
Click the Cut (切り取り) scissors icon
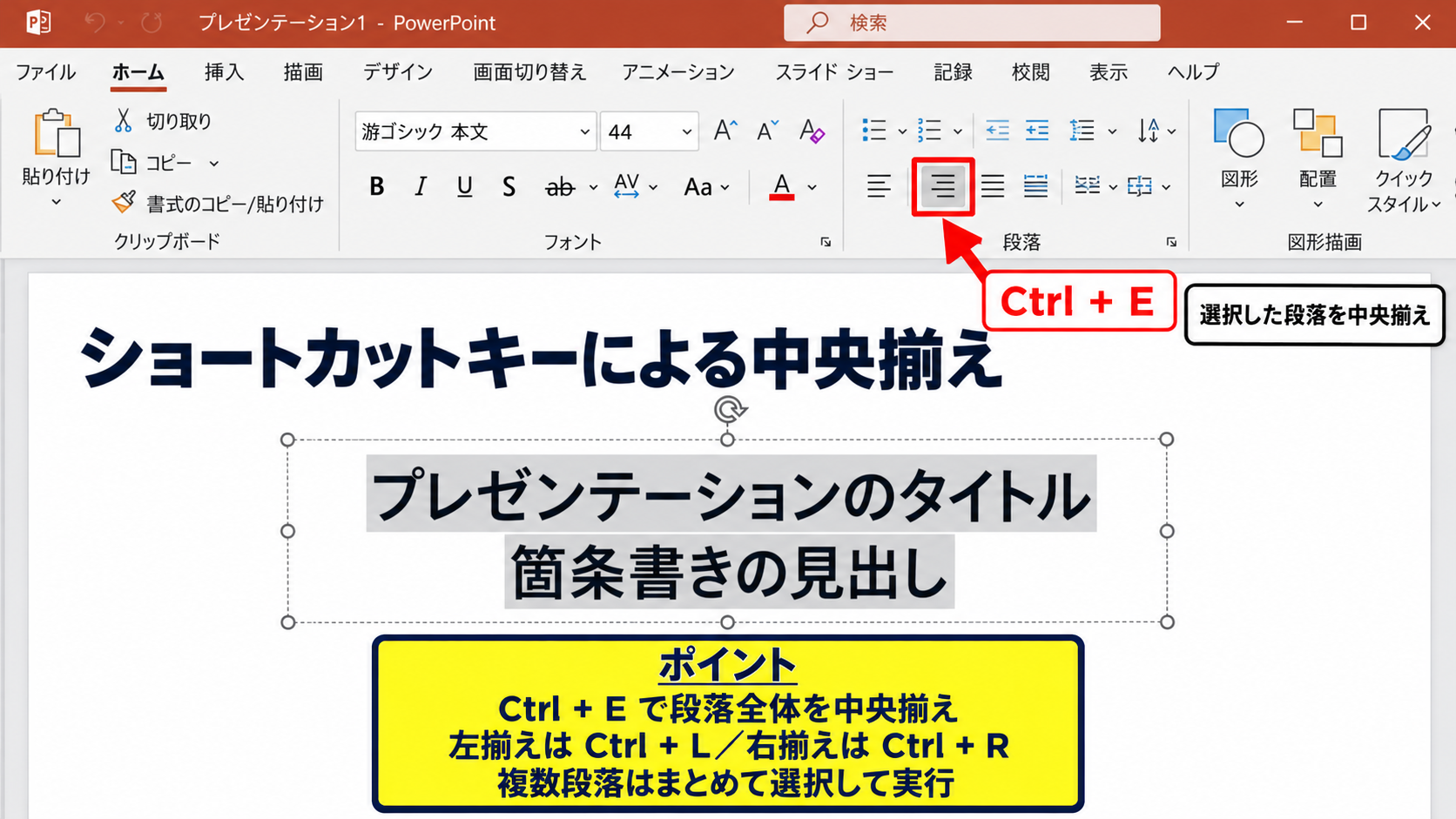pos(123,121)
